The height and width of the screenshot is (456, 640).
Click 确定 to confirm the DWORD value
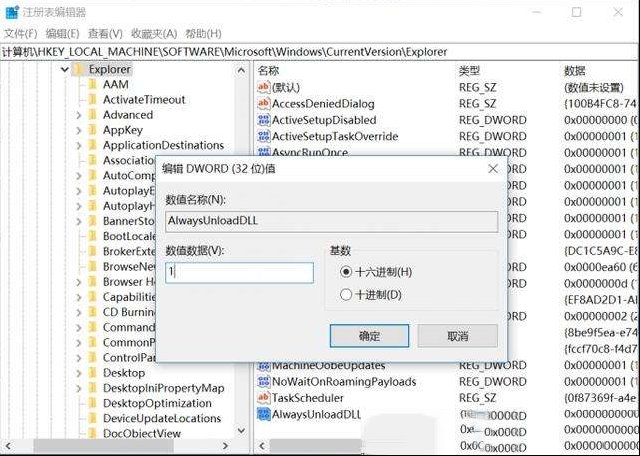coord(369,336)
